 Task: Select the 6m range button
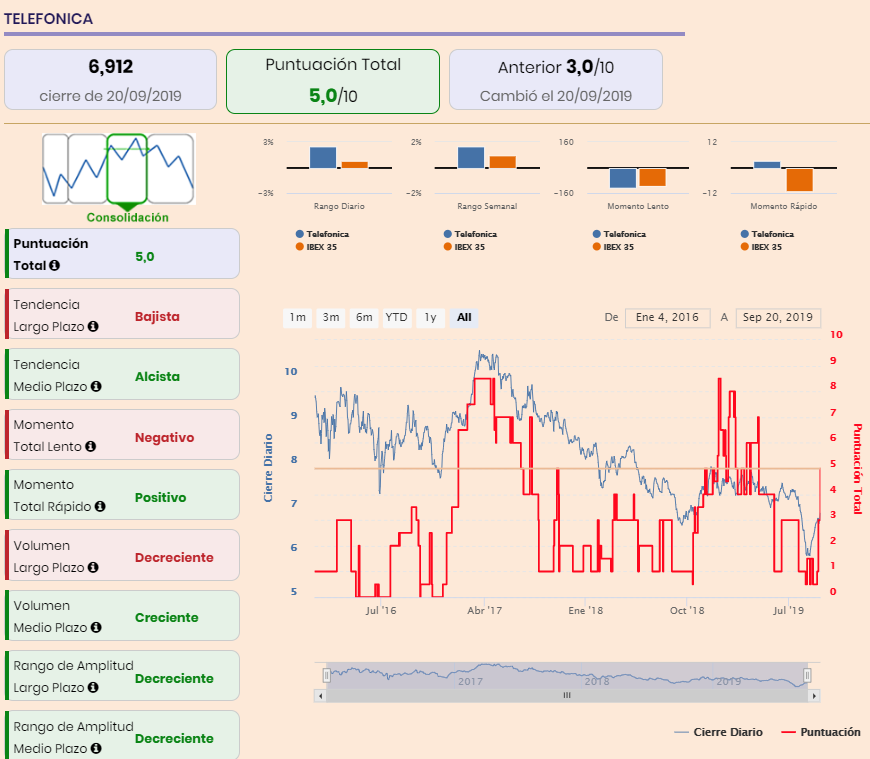pos(364,317)
